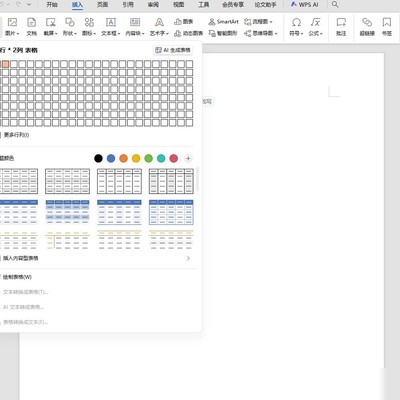The image size is (400, 400).
Task: Choose the black style with gray banded columns
Action: pyautogui.click(x=171, y=181)
